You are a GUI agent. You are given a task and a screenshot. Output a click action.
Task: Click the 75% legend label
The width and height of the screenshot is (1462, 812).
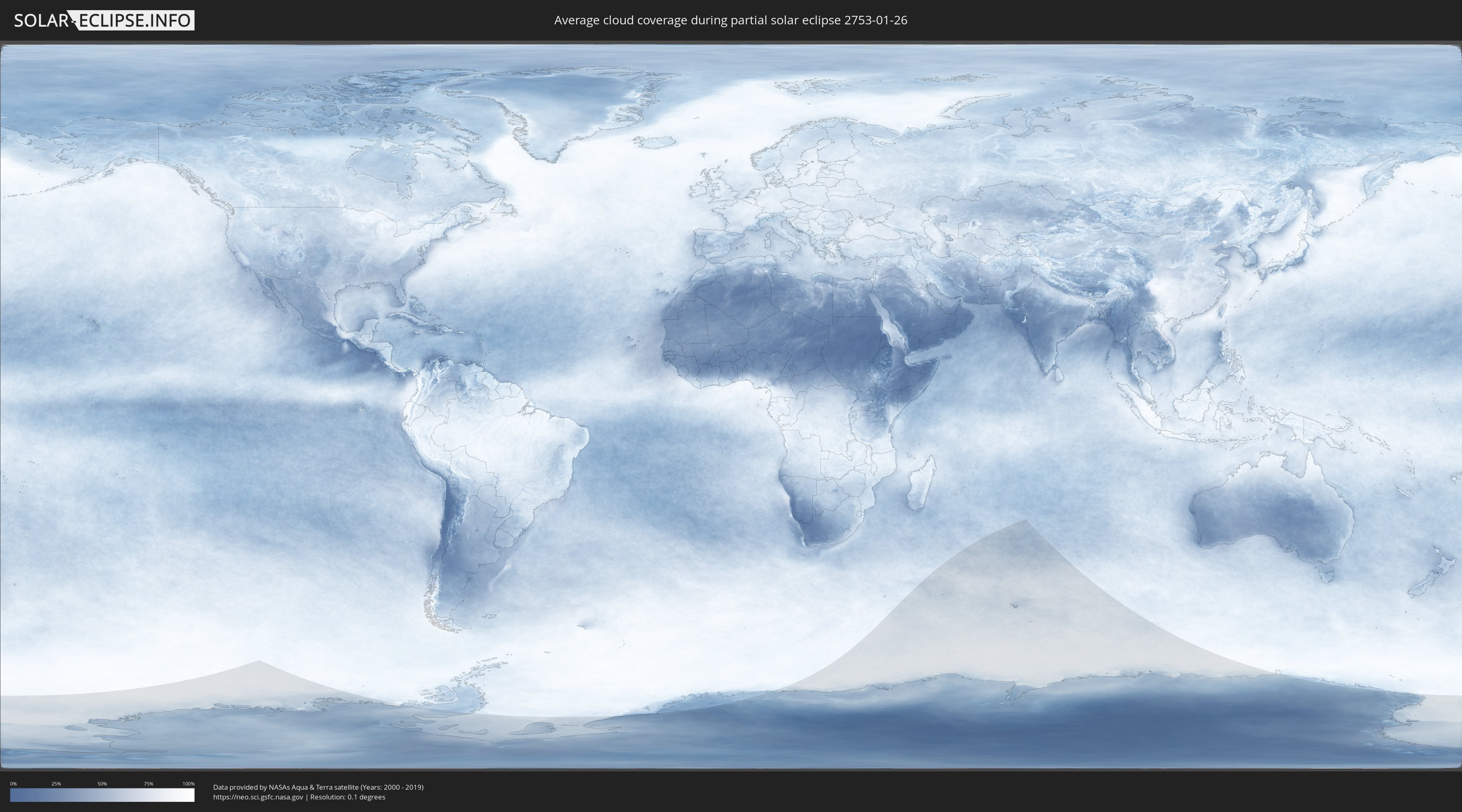[148, 784]
